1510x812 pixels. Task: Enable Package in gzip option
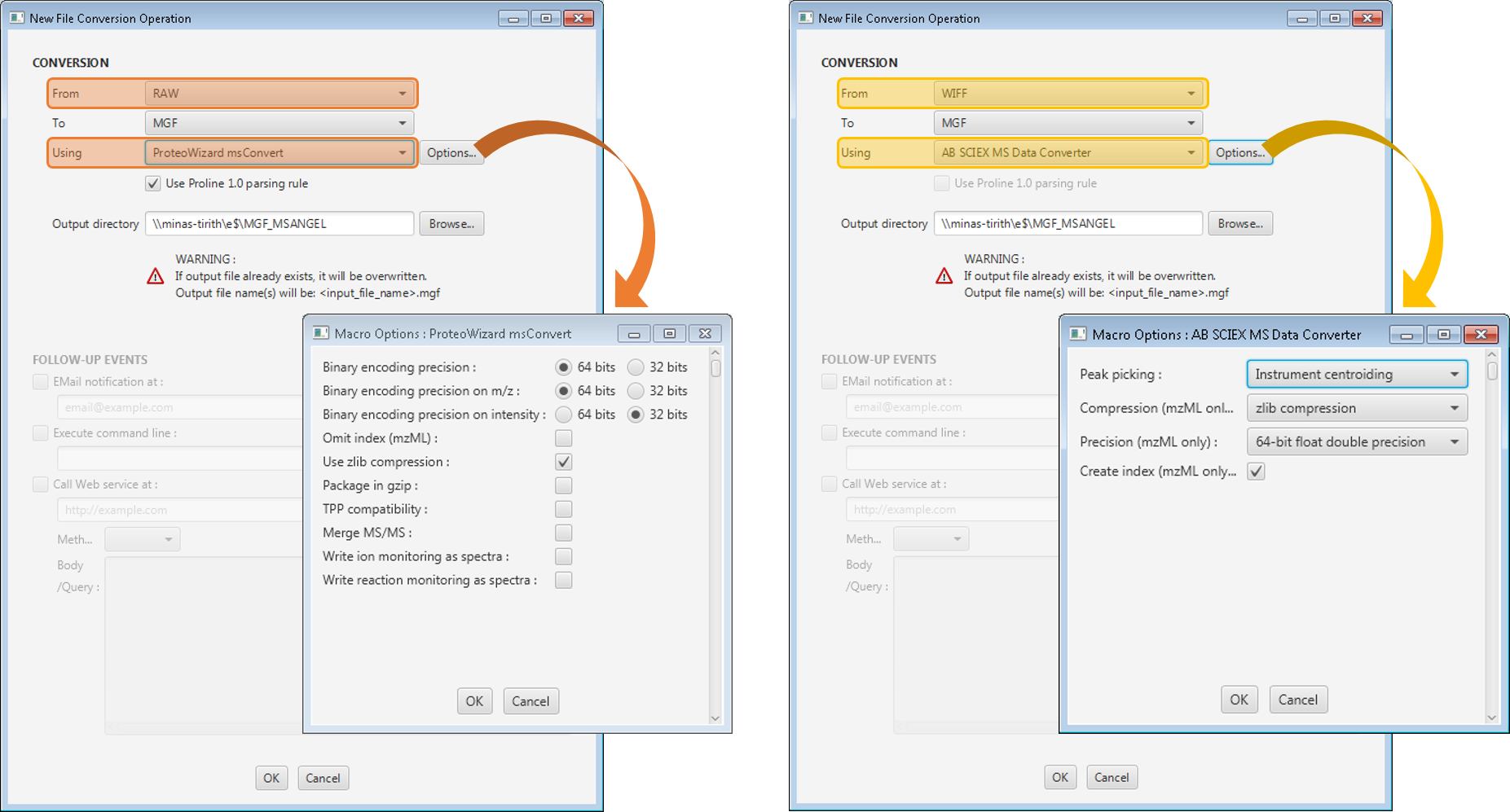563,485
